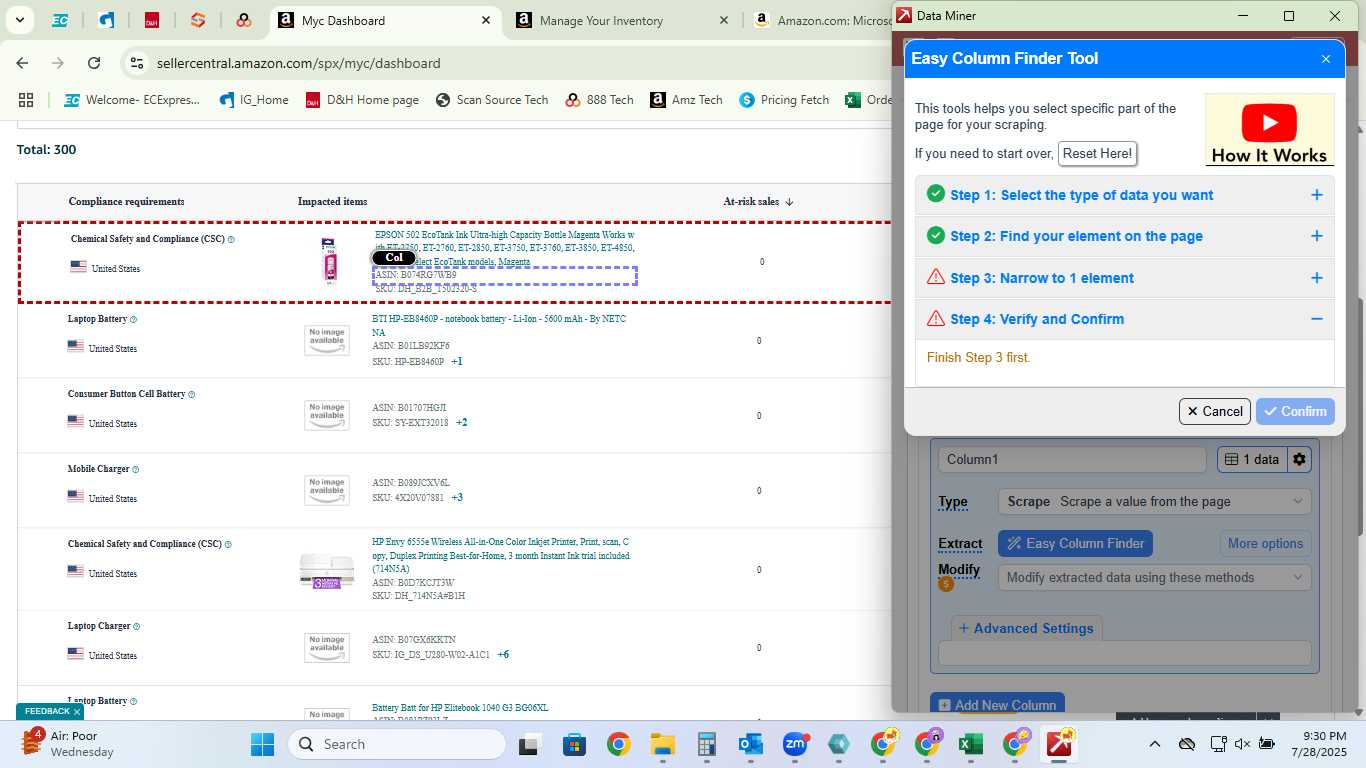
Task: Open 888 Tech bookmark
Action: [x=599, y=100]
